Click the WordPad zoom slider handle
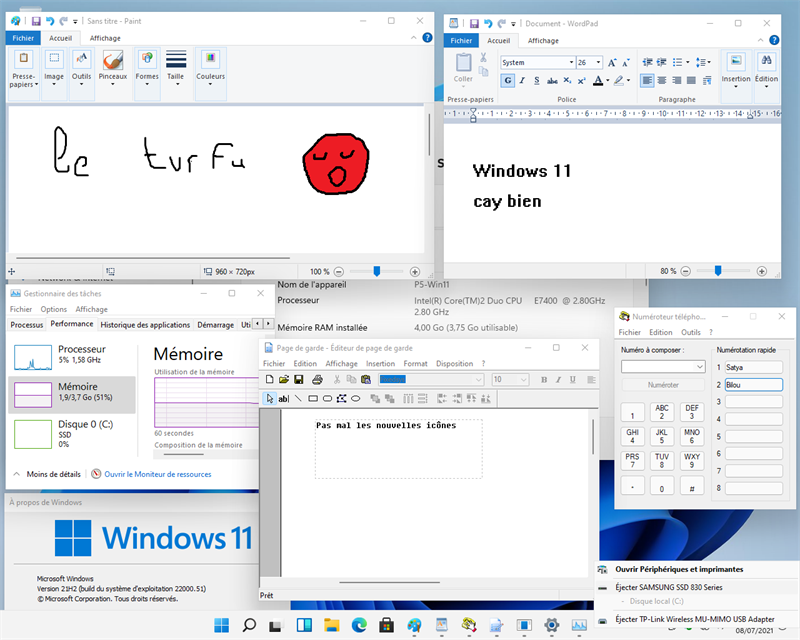The height and width of the screenshot is (640, 800). [x=717, y=270]
